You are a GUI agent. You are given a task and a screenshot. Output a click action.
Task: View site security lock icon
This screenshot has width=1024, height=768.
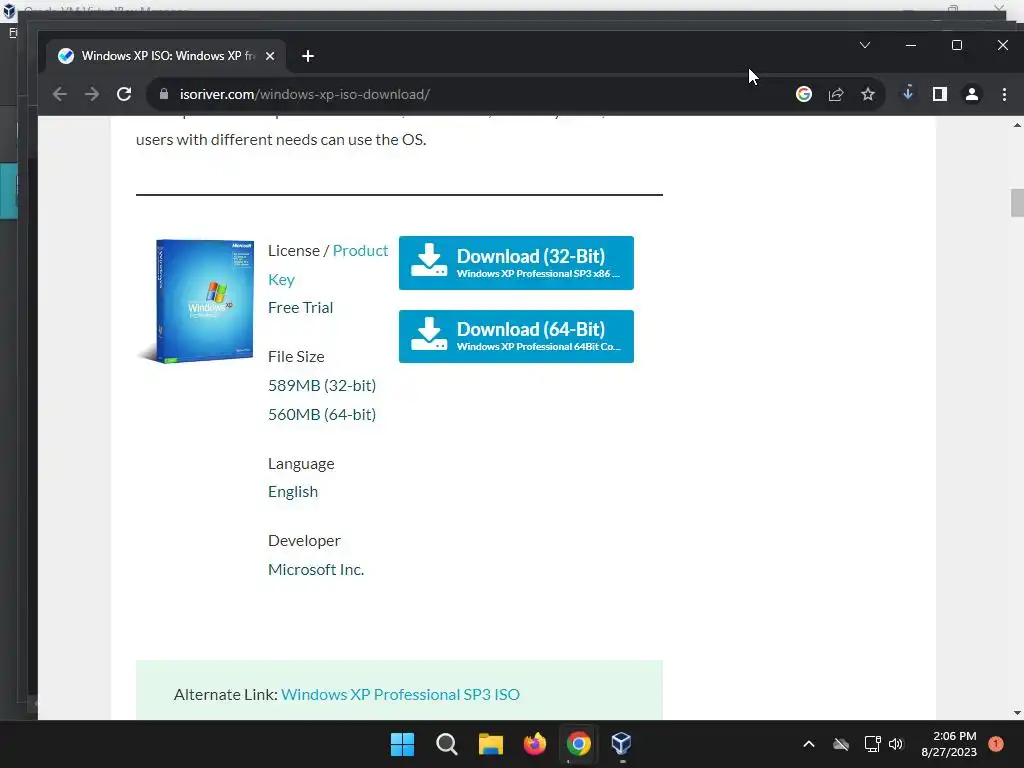[x=164, y=94]
